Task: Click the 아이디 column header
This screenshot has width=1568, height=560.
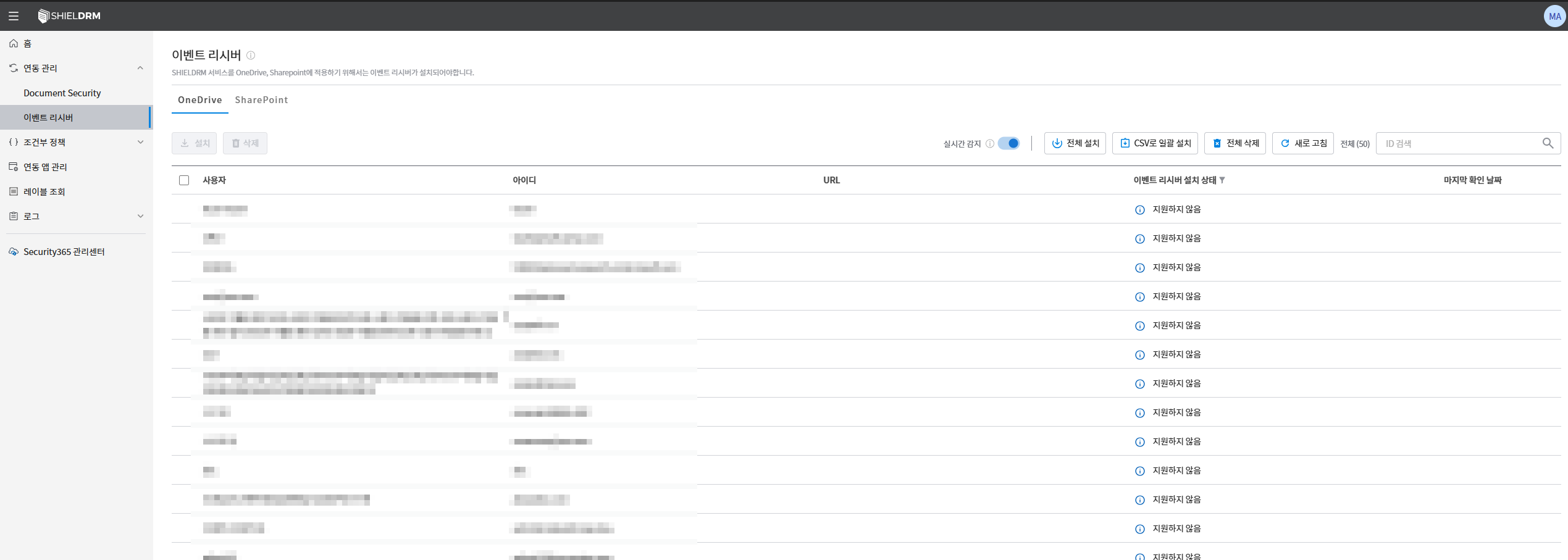Action: pos(524,180)
